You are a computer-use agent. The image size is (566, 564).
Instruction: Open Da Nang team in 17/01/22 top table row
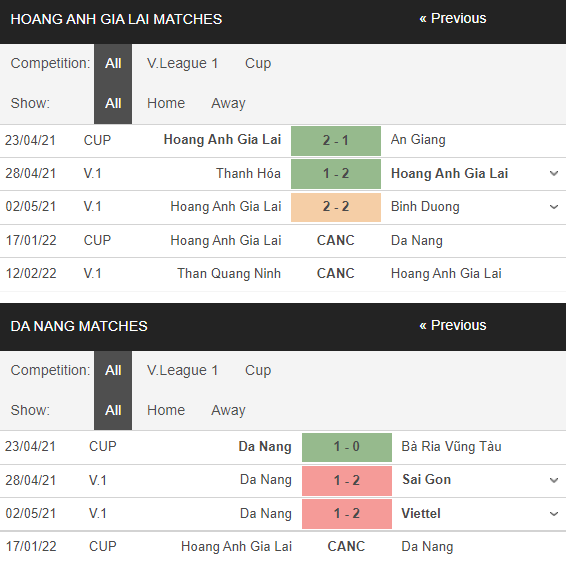[417, 241]
